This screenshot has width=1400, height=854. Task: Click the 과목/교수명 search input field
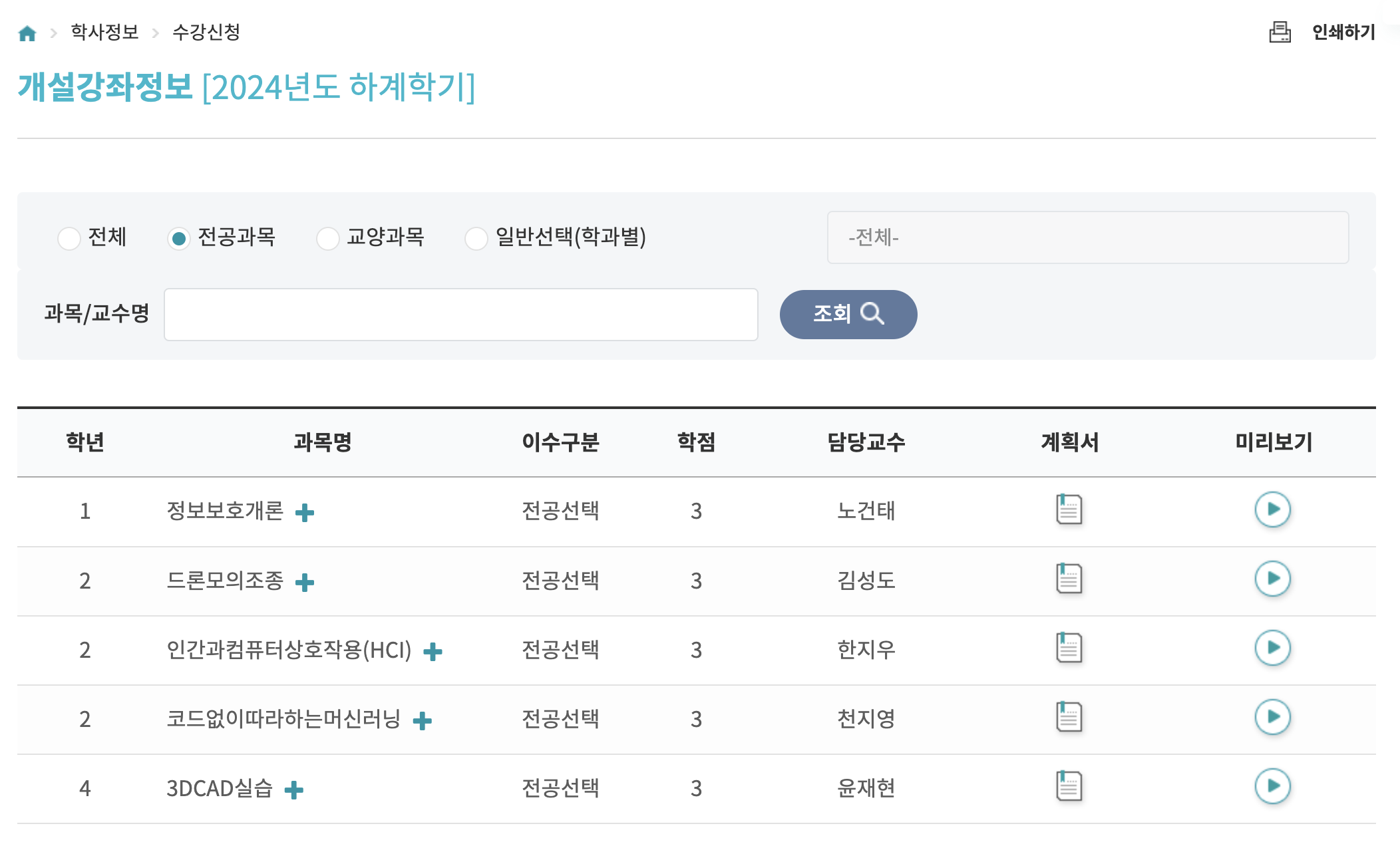[x=460, y=315]
